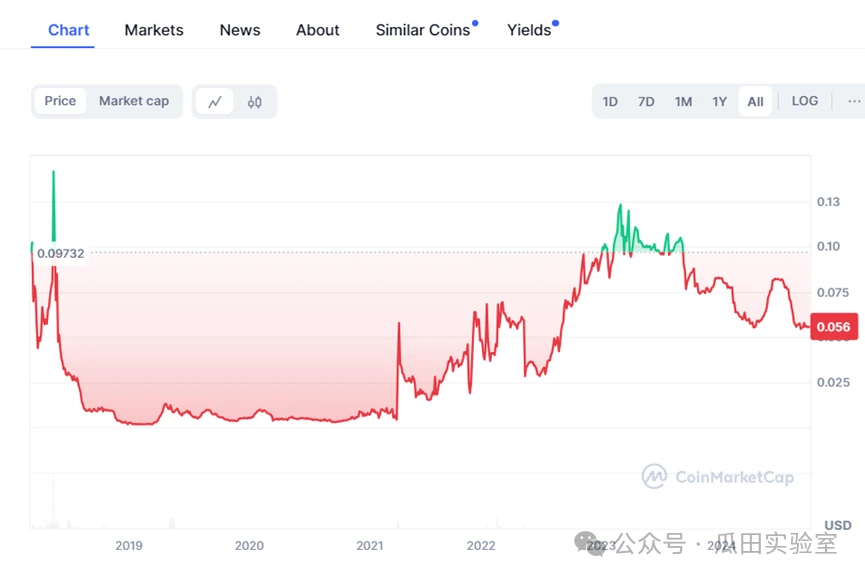Open the Markets tab

154,30
